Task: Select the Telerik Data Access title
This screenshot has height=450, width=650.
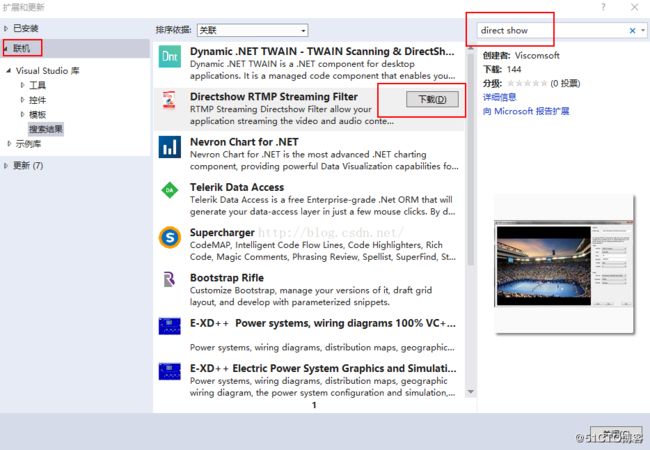Action: pos(237,187)
